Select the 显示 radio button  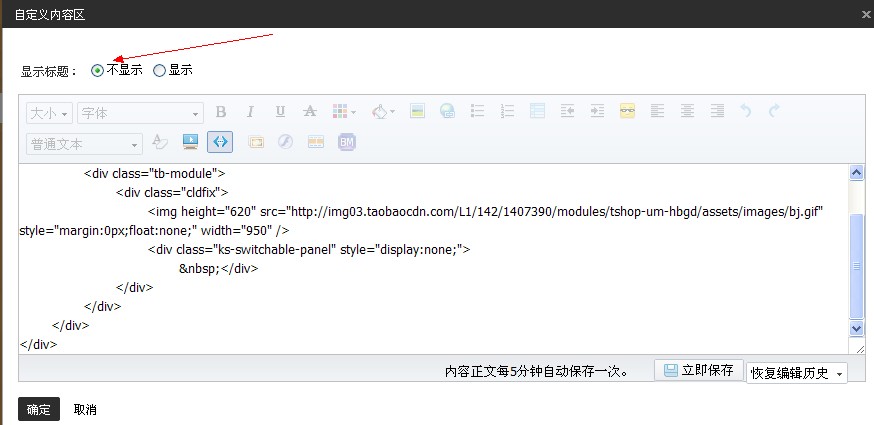point(159,71)
